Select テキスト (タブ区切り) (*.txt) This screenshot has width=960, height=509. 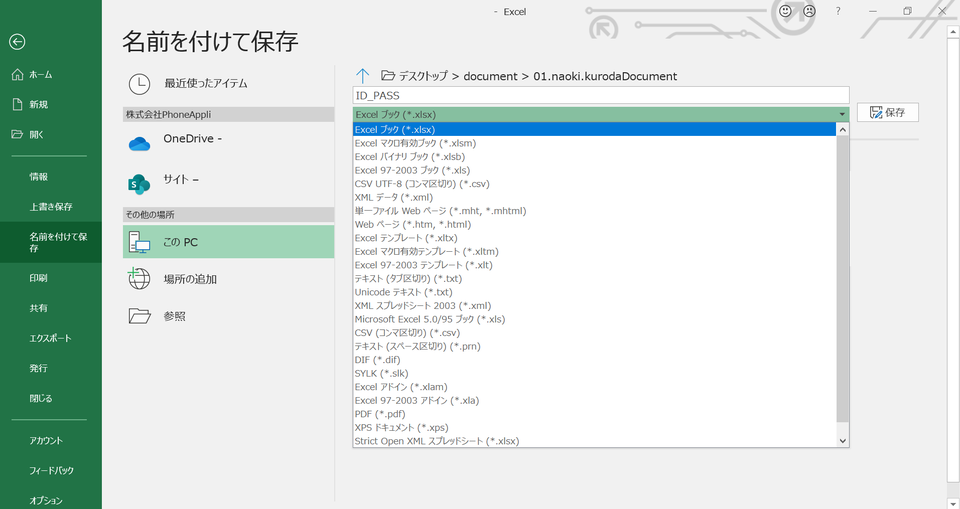coord(594,278)
